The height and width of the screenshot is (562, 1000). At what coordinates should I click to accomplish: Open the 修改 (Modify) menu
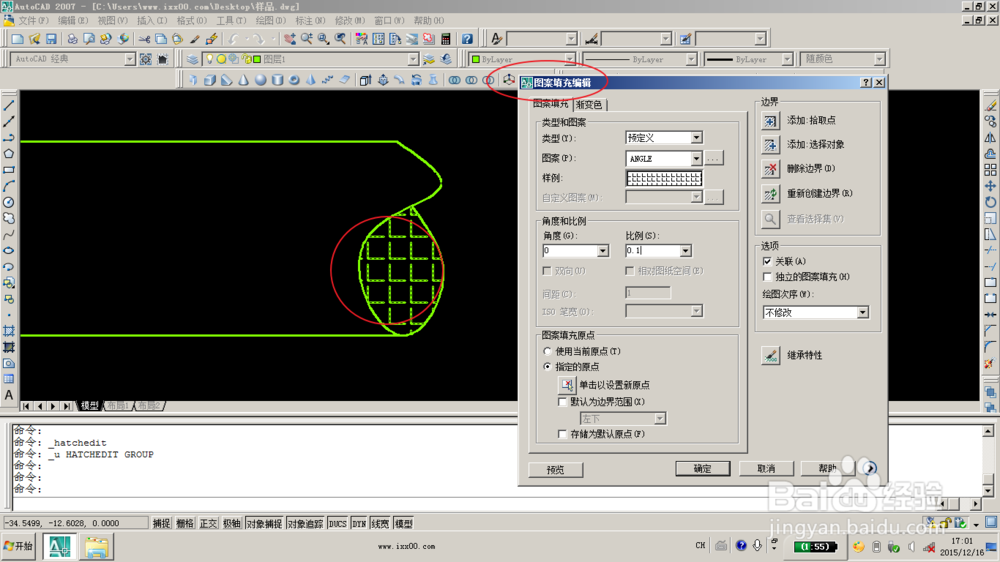349,21
